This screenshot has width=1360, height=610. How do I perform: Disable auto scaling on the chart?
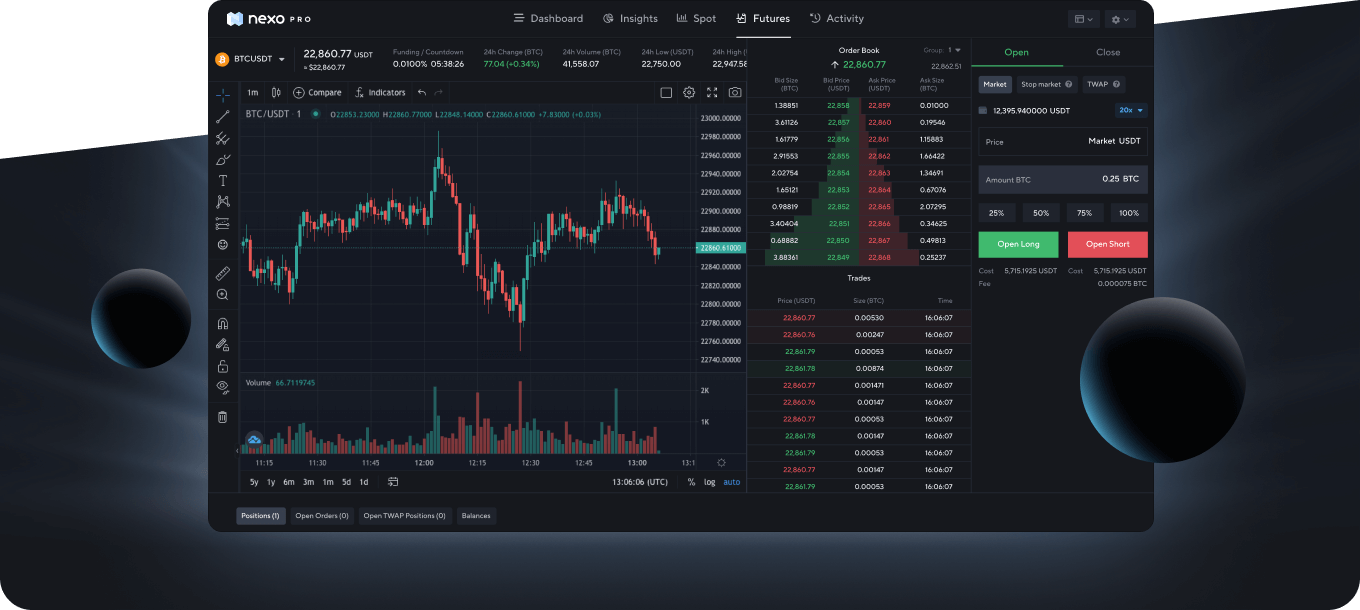[731, 482]
